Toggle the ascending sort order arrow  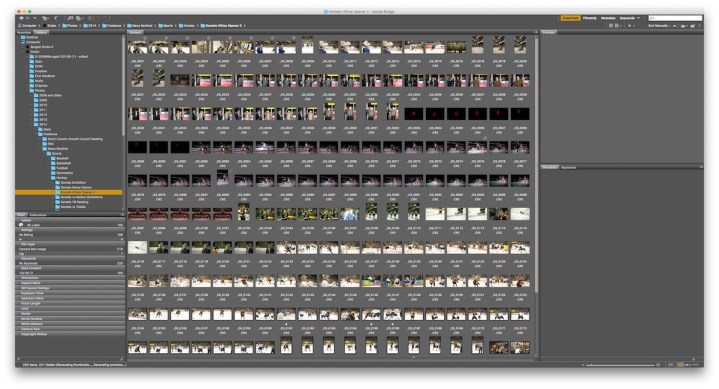[674, 26]
